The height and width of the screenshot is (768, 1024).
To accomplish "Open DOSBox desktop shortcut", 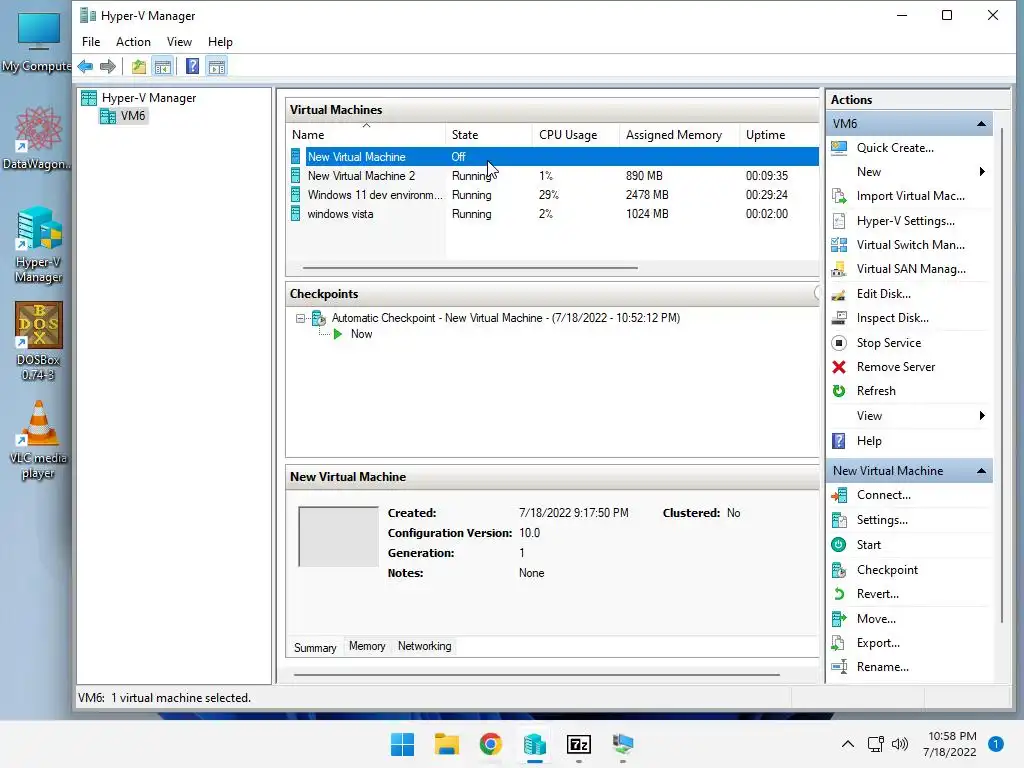I will tap(39, 341).
